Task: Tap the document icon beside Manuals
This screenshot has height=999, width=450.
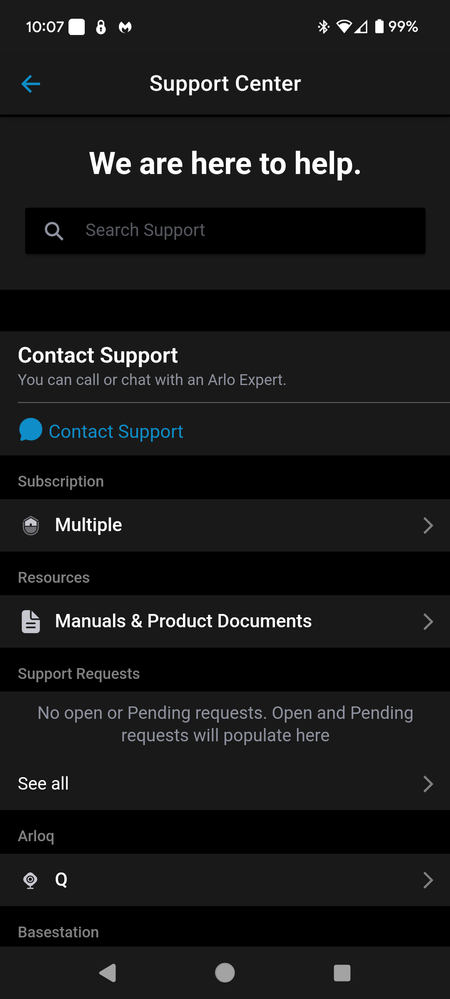Action: (31, 622)
